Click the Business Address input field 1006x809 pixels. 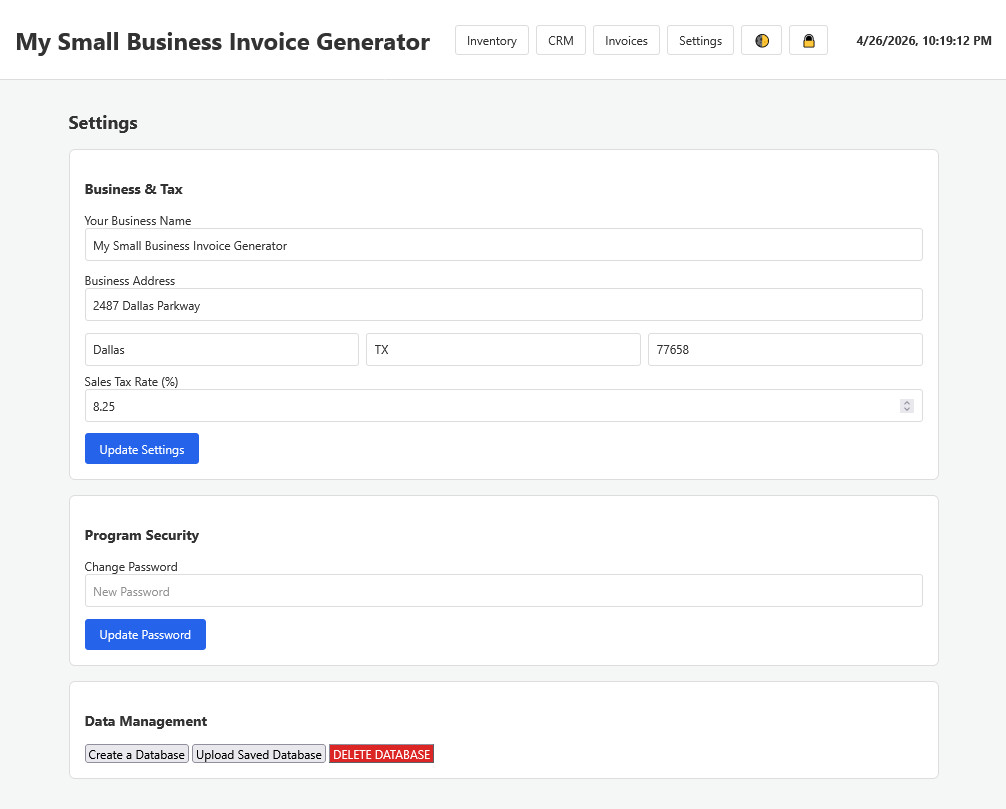point(504,305)
